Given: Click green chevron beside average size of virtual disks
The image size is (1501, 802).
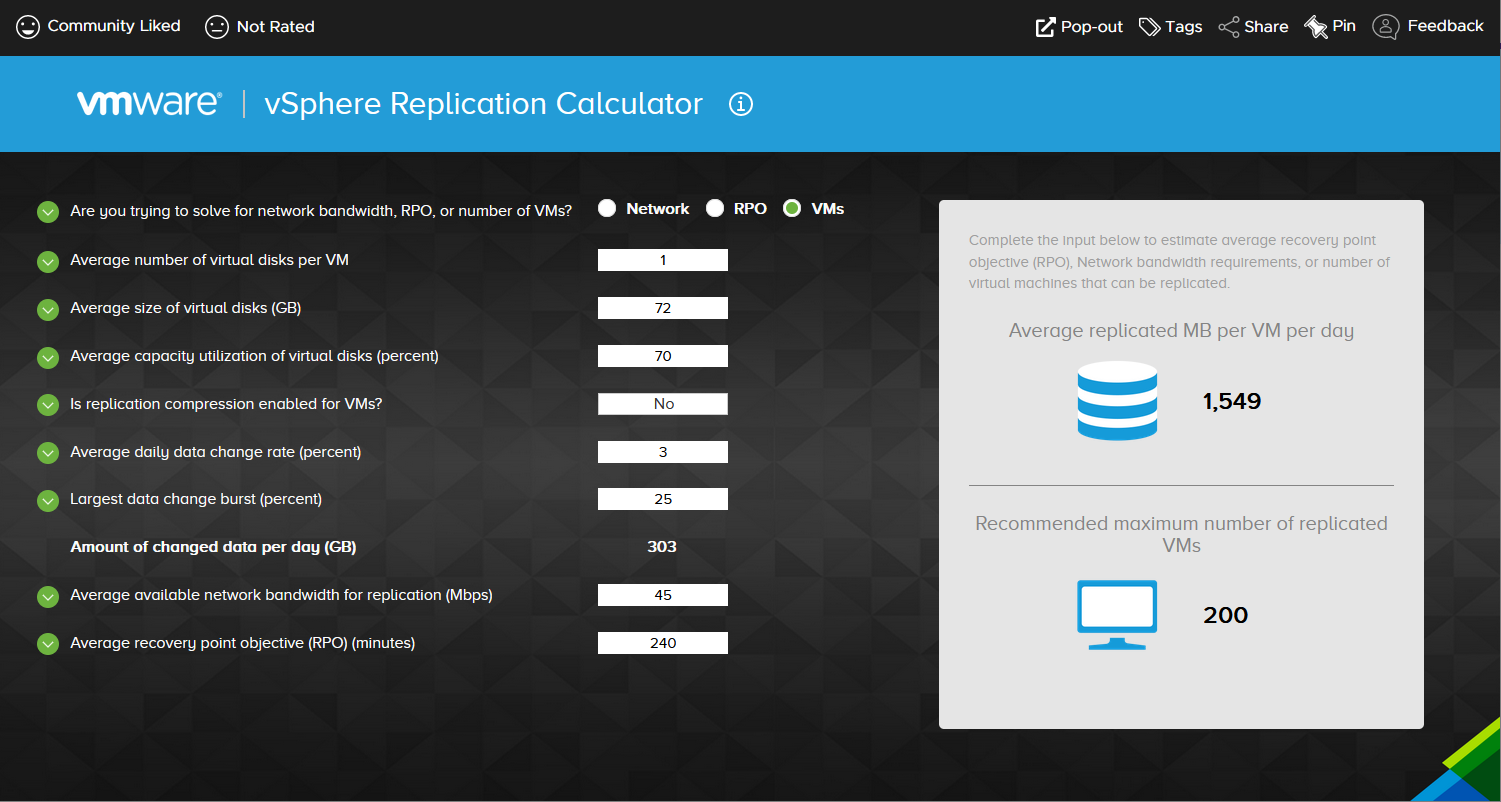Looking at the screenshot, I should coord(48,309).
